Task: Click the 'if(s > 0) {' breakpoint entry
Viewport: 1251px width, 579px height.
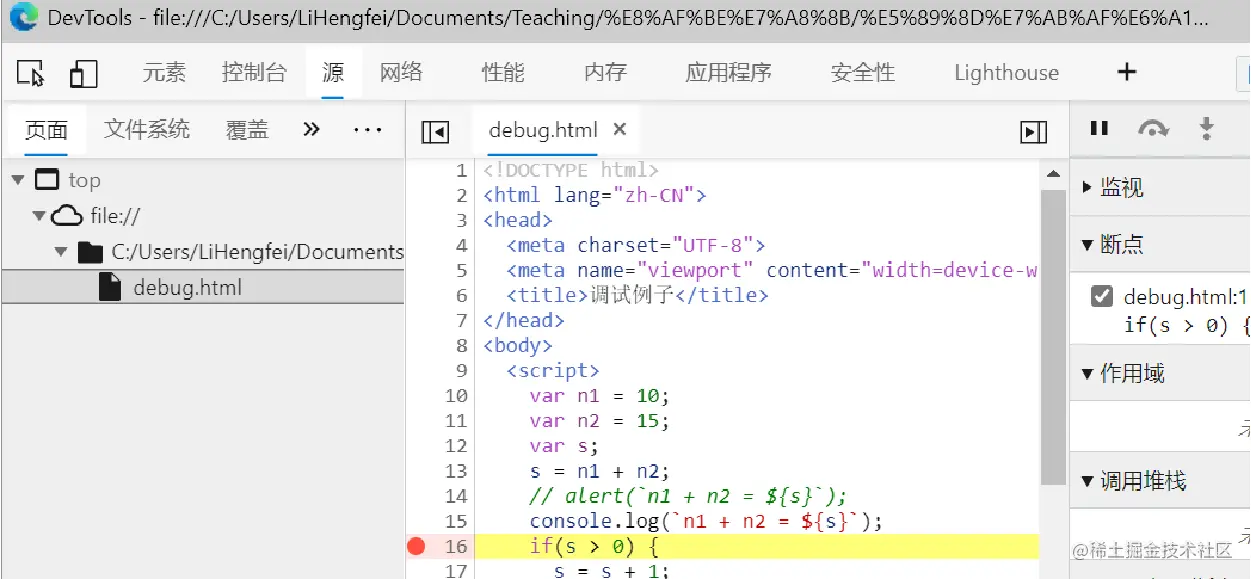Action: 1187,324
